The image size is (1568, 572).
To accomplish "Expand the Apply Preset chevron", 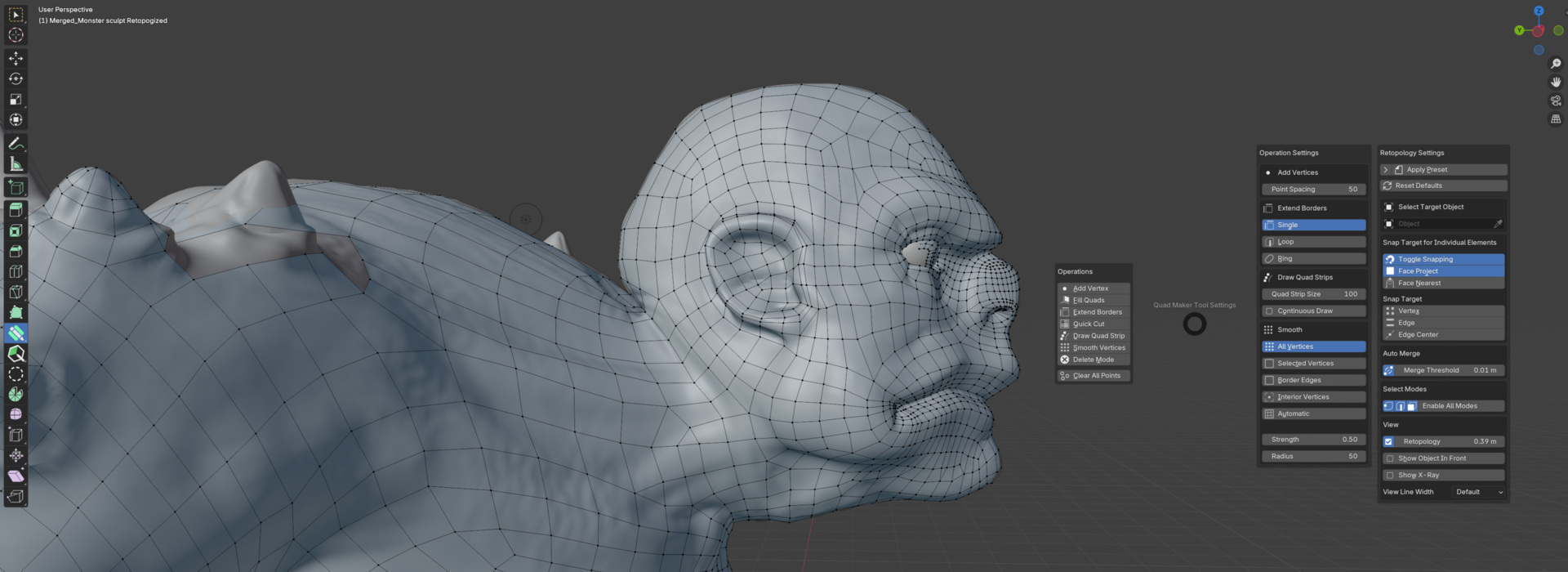I will tap(1385, 170).
